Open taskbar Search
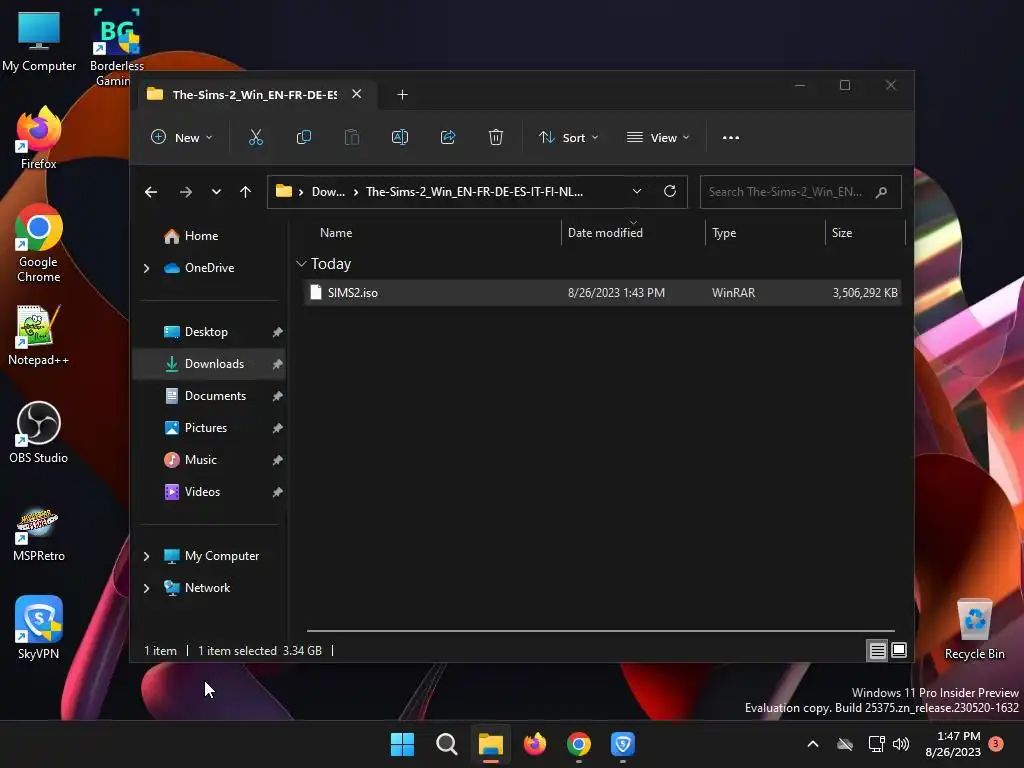This screenshot has width=1024, height=768. [447, 744]
